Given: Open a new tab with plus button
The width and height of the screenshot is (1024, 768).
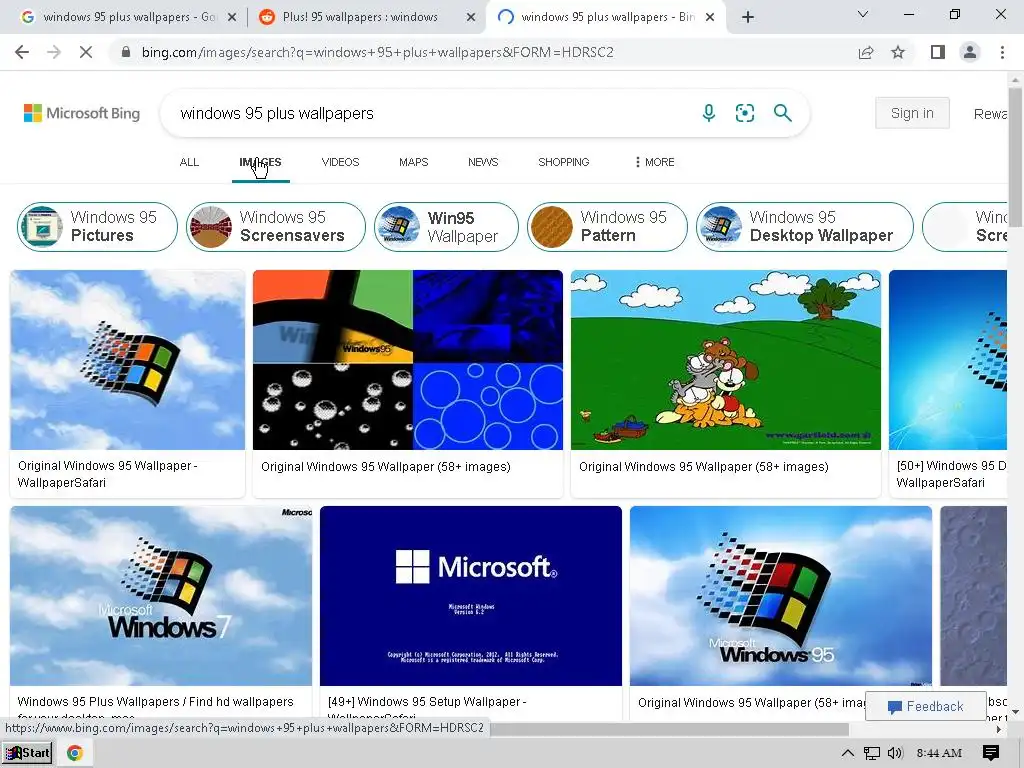Looking at the screenshot, I should click(748, 17).
